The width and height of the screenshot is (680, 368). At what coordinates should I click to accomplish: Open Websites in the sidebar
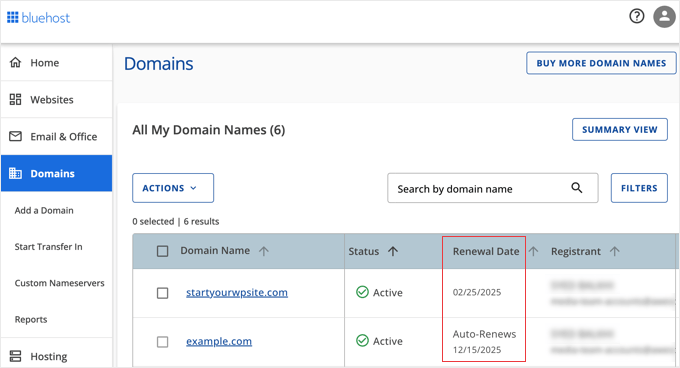(x=56, y=99)
